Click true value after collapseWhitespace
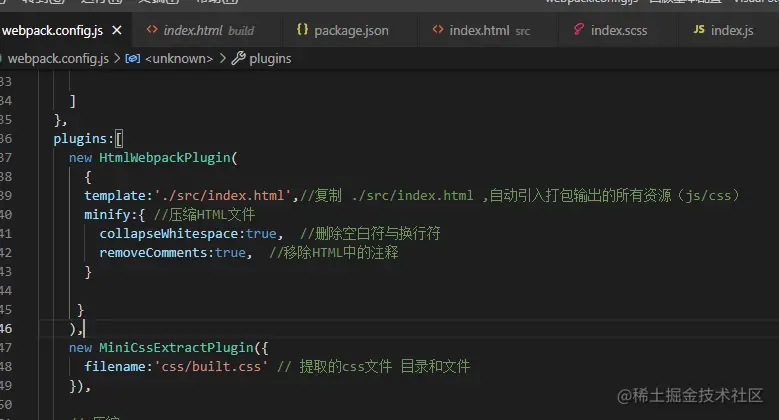 point(261,234)
